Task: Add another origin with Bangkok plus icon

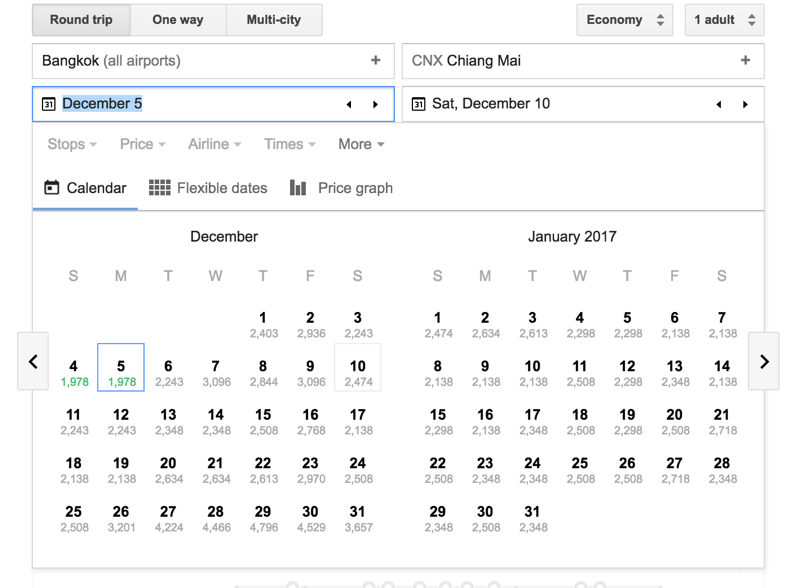Action: (x=376, y=61)
